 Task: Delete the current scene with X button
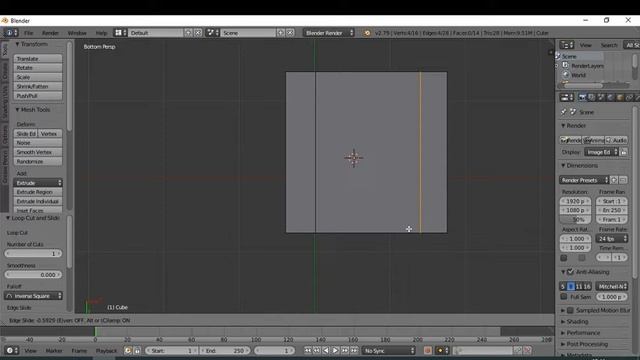pos(290,33)
